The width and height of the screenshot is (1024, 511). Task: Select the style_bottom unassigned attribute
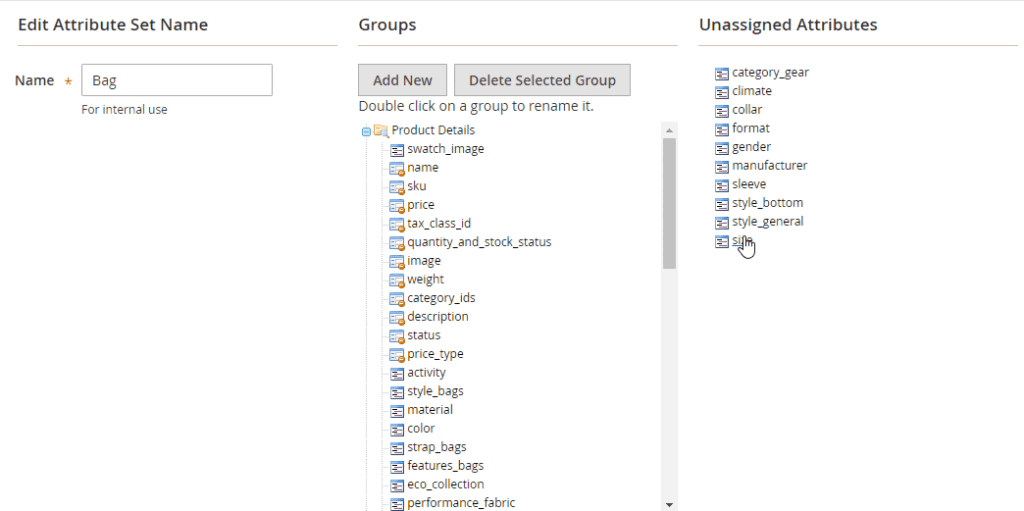click(x=767, y=203)
